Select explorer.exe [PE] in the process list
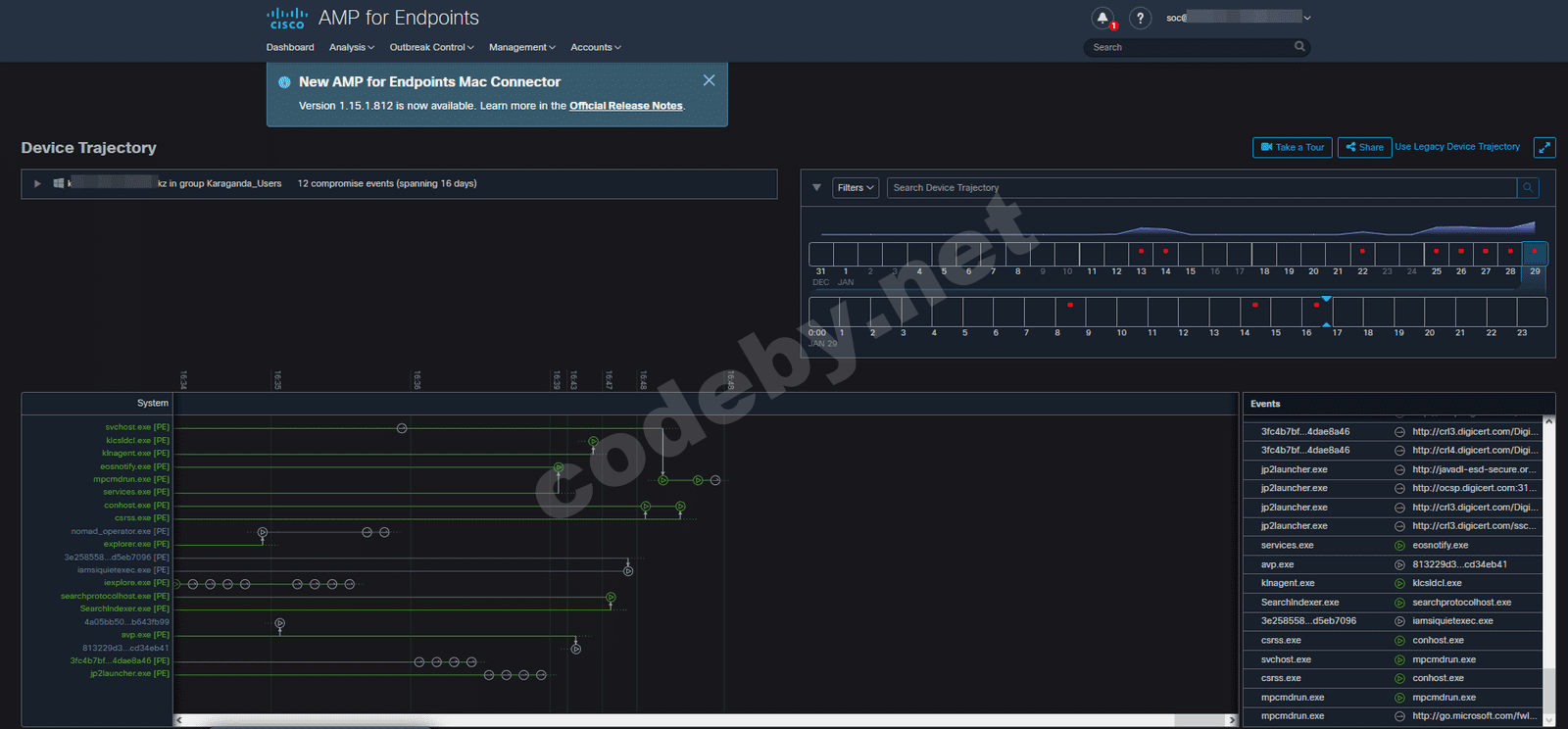The height and width of the screenshot is (729, 1568). [x=136, y=545]
